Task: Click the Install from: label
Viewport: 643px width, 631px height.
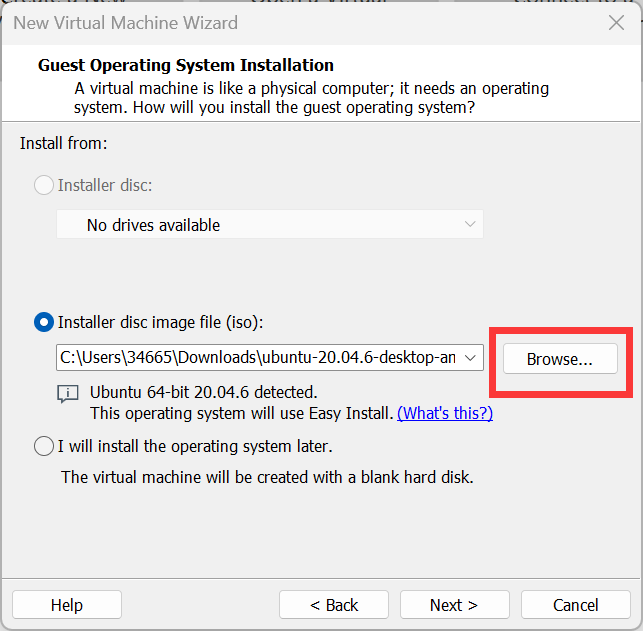Action: point(63,144)
